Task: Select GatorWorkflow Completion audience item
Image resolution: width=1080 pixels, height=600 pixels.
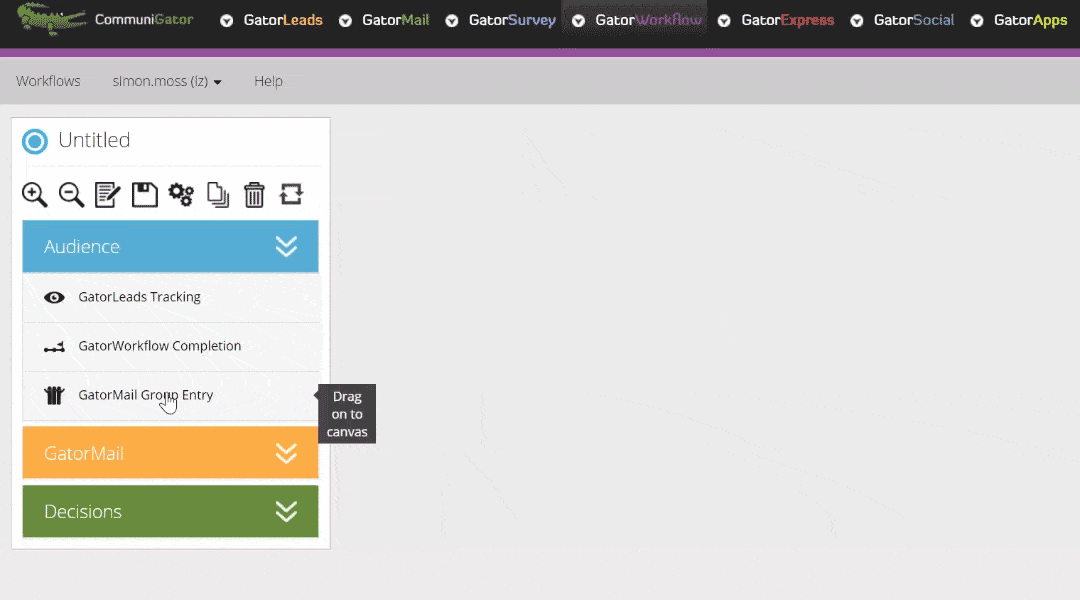Action: [159, 346]
